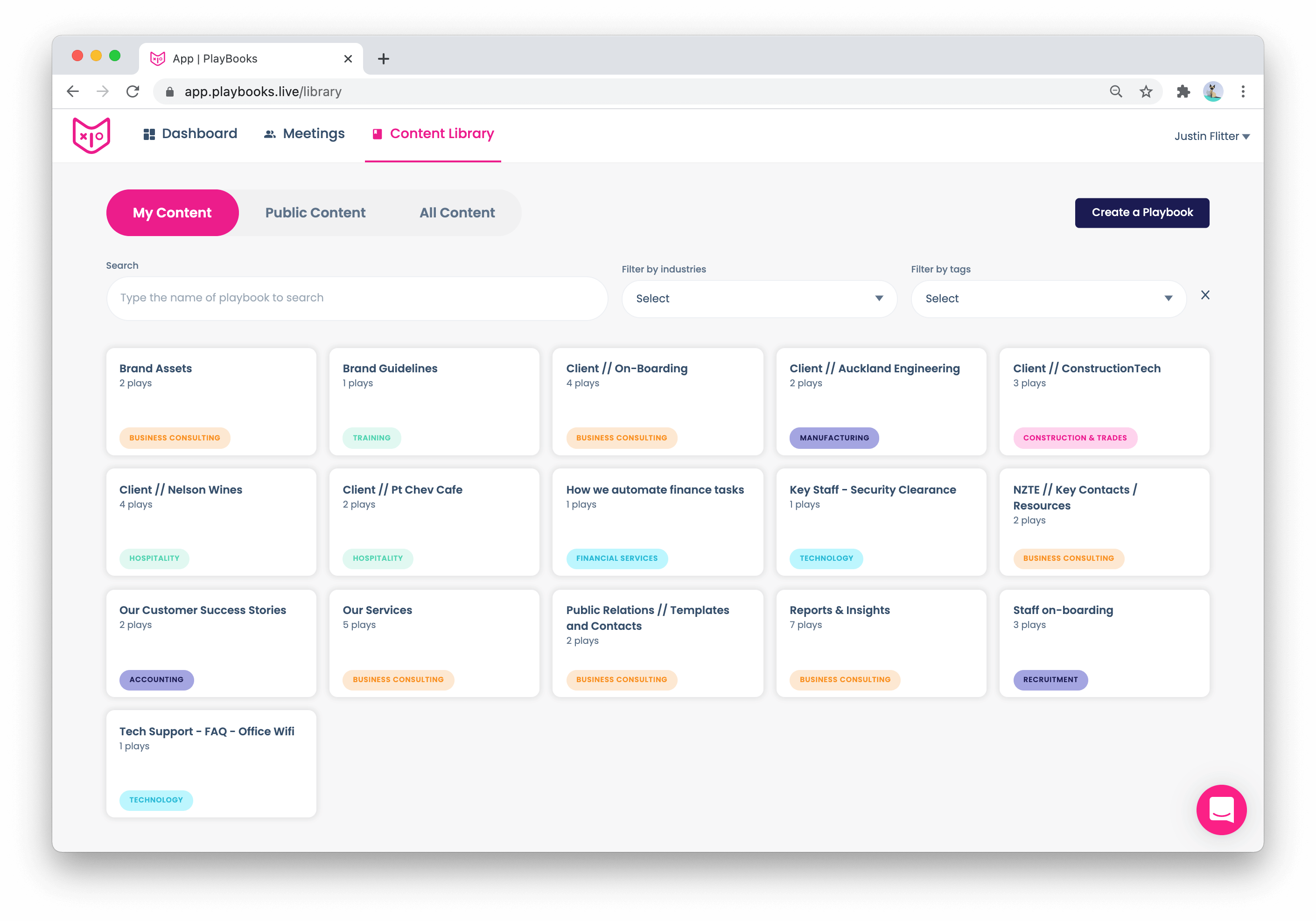Open the Meetings section
Image resolution: width=1316 pixels, height=921 pixels.
pyautogui.click(x=304, y=133)
